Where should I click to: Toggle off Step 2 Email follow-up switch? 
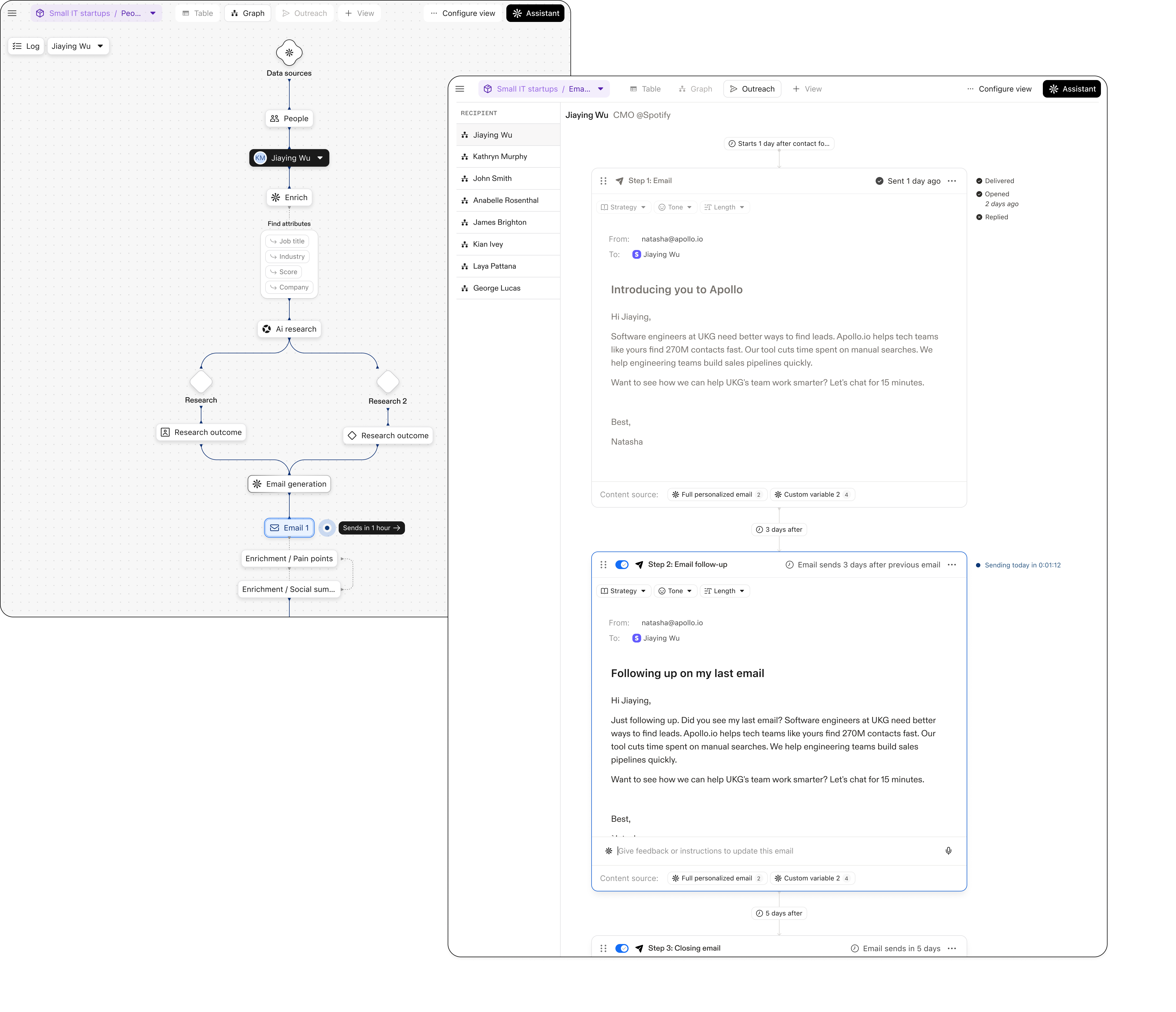click(x=621, y=564)
